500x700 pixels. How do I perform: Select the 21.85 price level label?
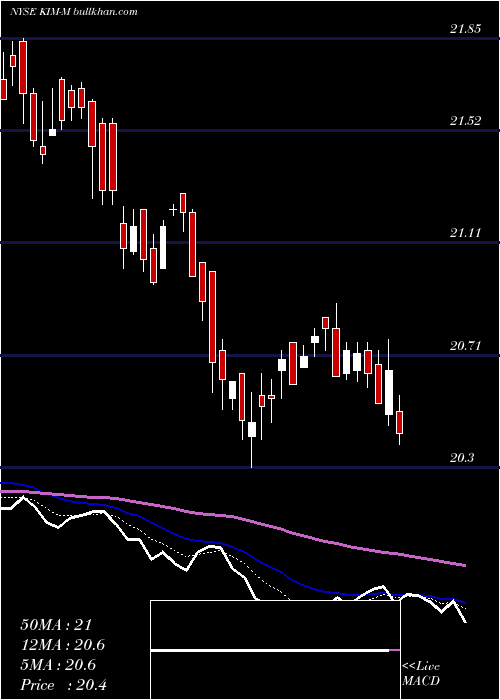click(x=466, y=29)
